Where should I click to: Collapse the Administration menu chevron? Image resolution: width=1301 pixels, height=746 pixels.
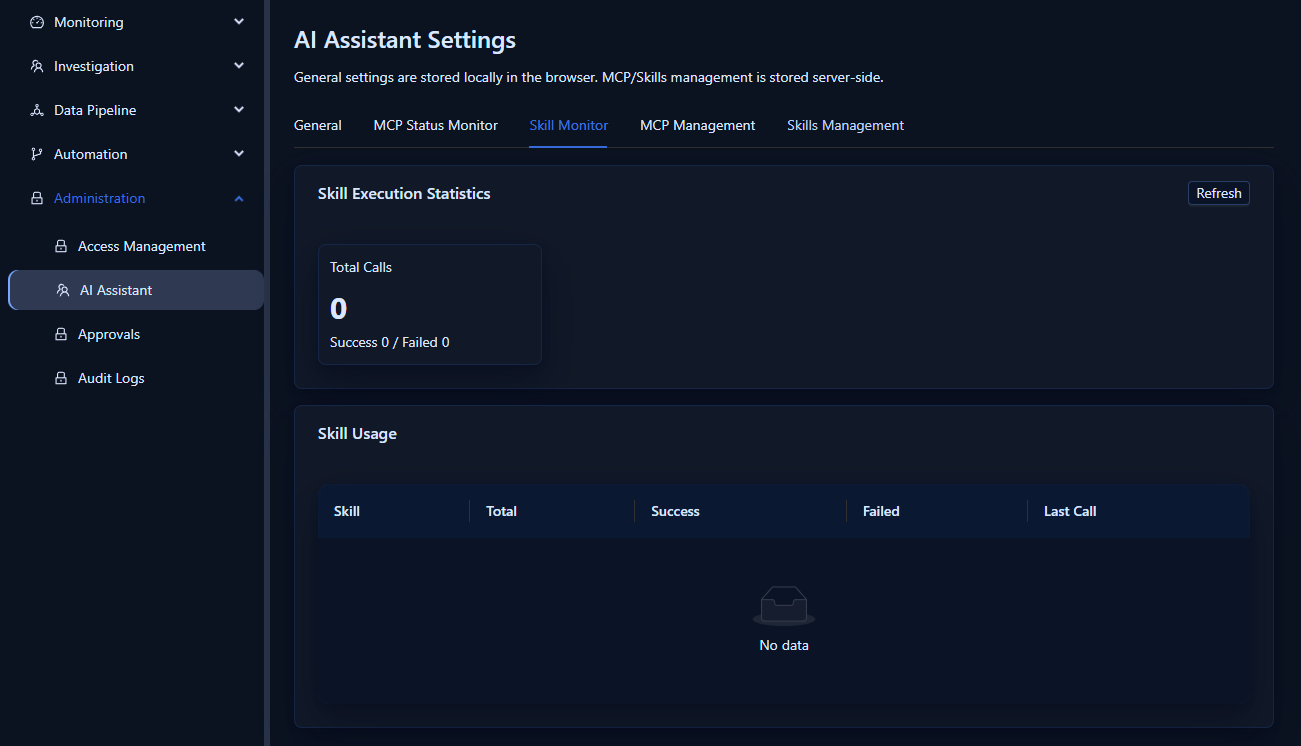(239, 198)
